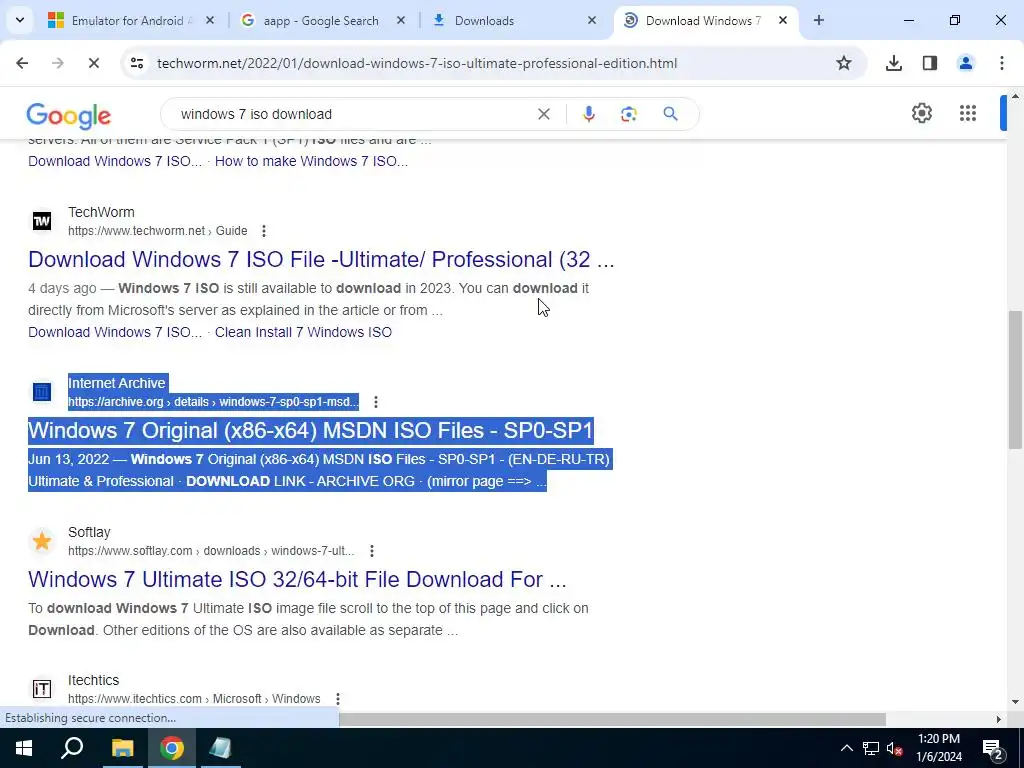Toggle the Chrome side panel
This screenshot has height=768, width=1024.
coord(929,63)
